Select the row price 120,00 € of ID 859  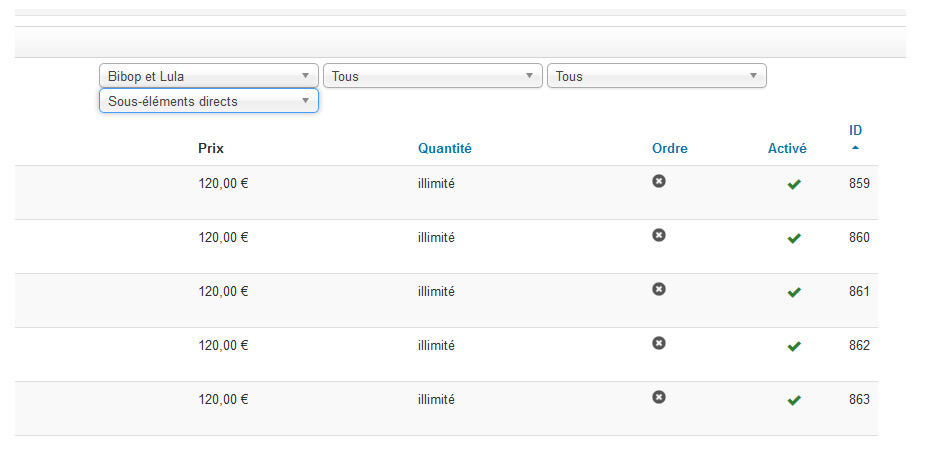[223, 184]
